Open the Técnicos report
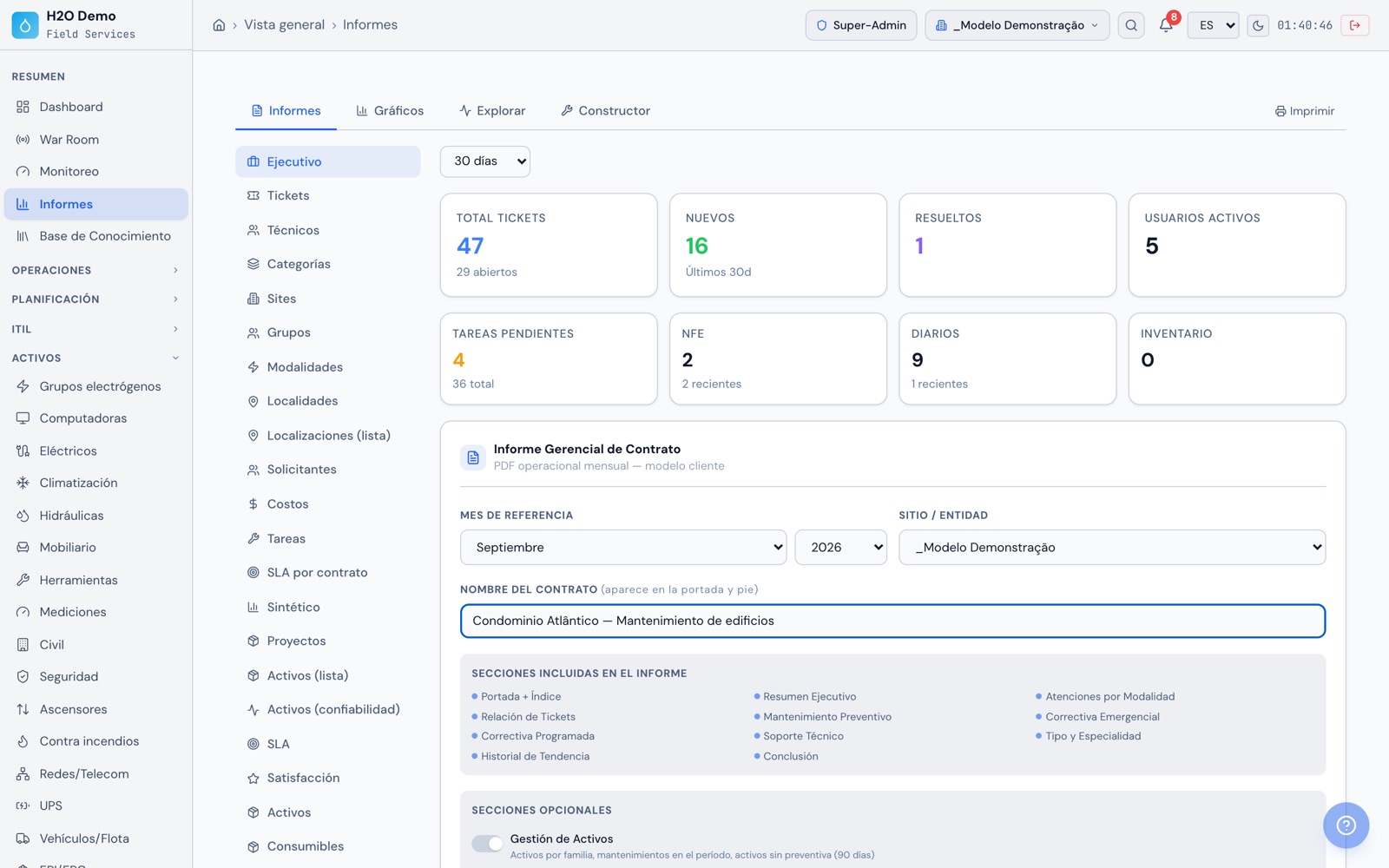1389x868 pixels. click(328, 231)
